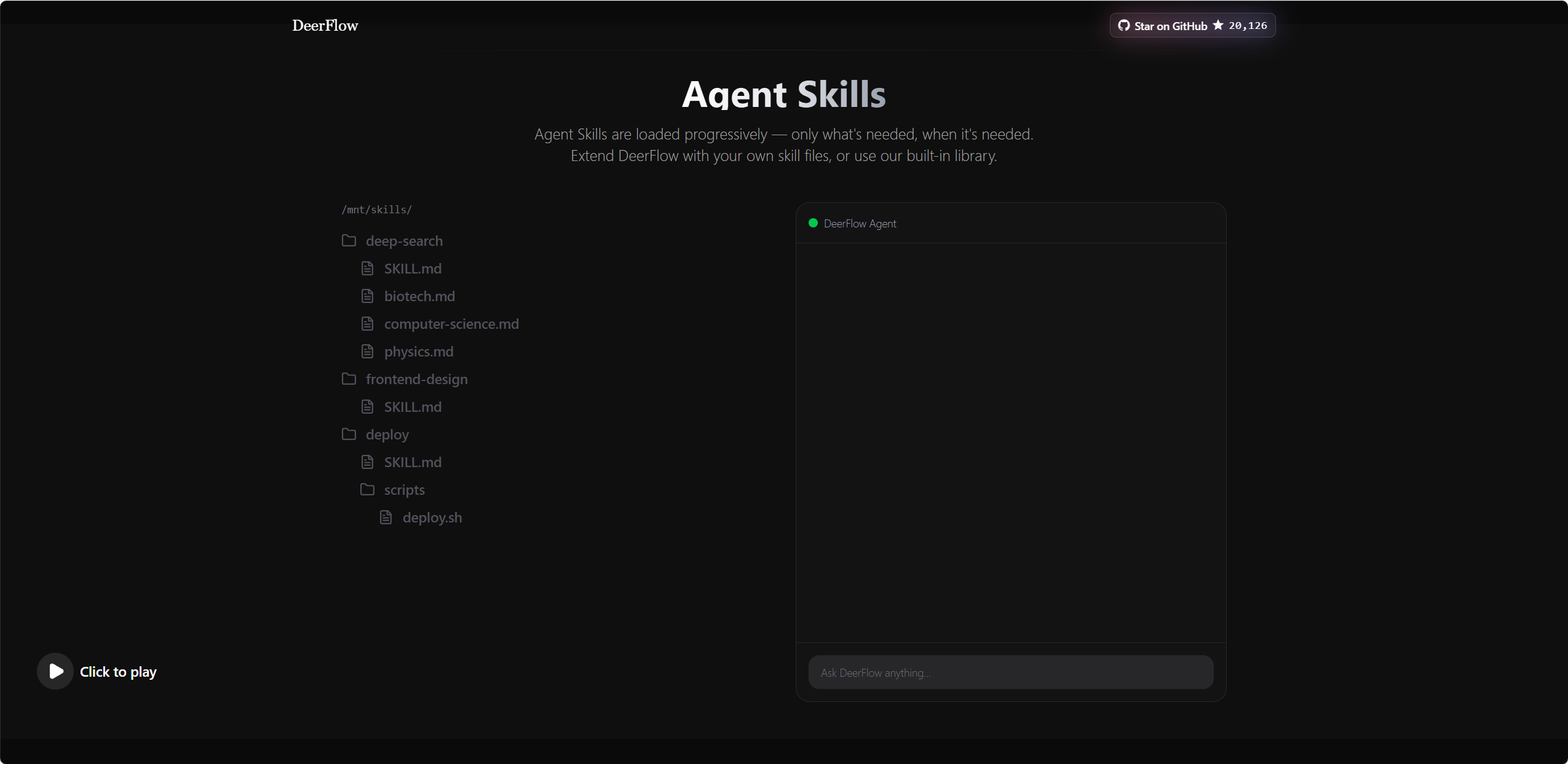Select the scripts folder label
Screen dimensions: 1568x764
404,490
